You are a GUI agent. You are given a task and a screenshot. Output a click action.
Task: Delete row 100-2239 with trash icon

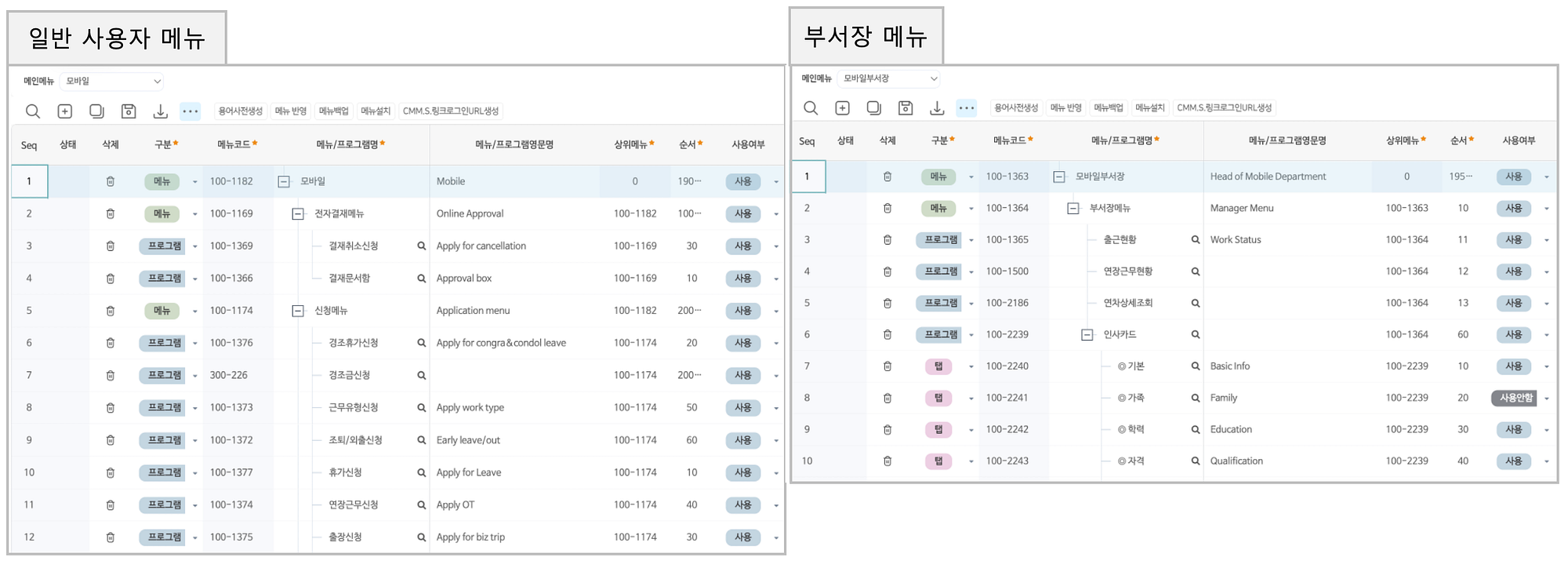[887, 334]
